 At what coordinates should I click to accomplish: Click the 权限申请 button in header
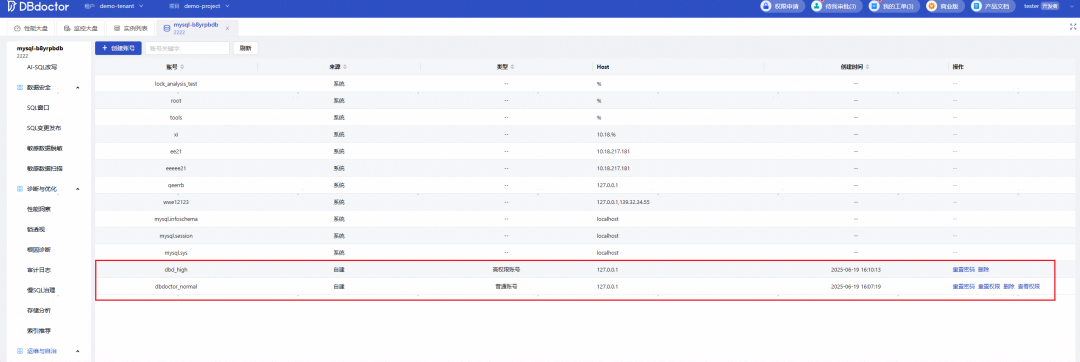click(782, 6)
